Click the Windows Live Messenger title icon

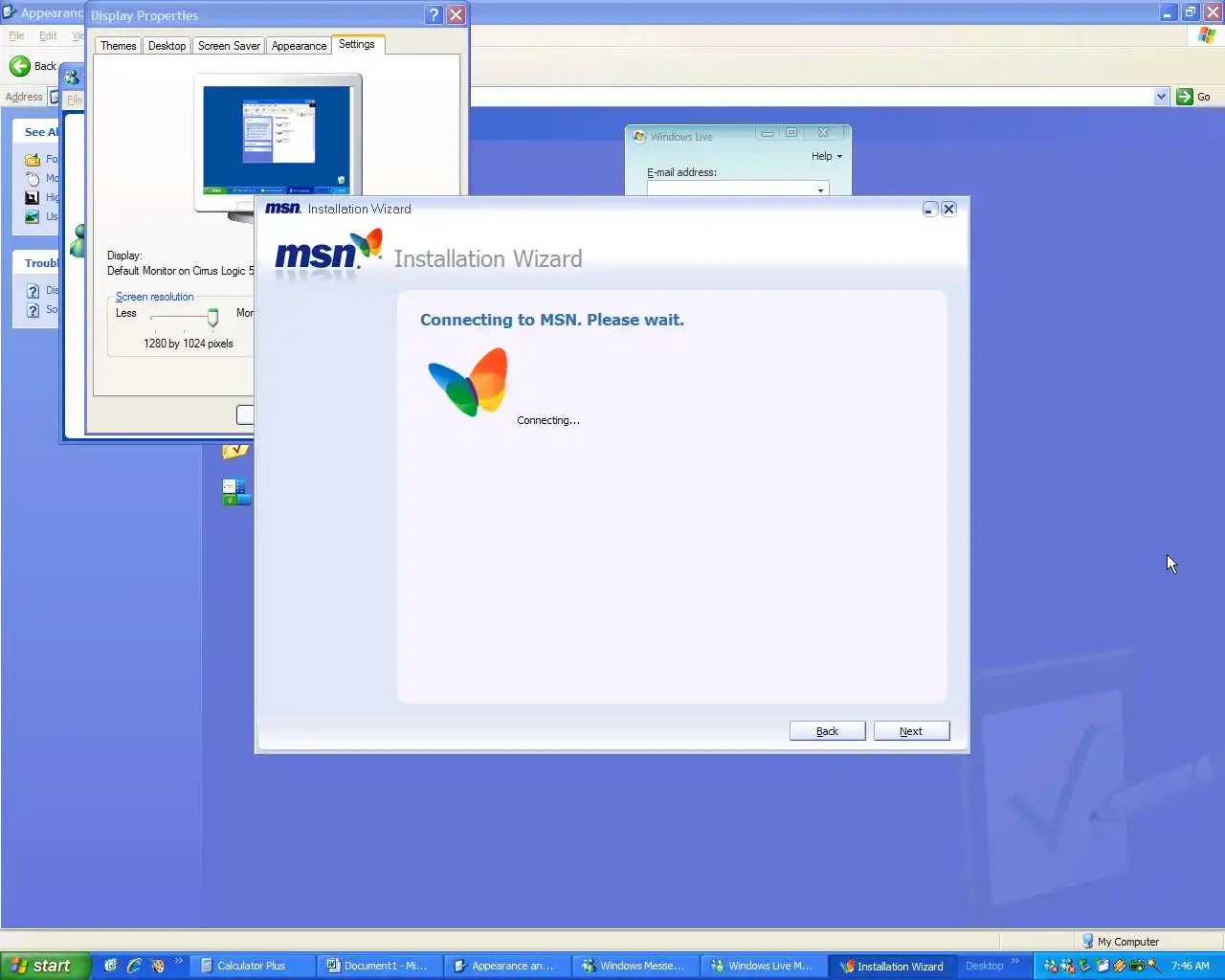[x=639, y=137]
